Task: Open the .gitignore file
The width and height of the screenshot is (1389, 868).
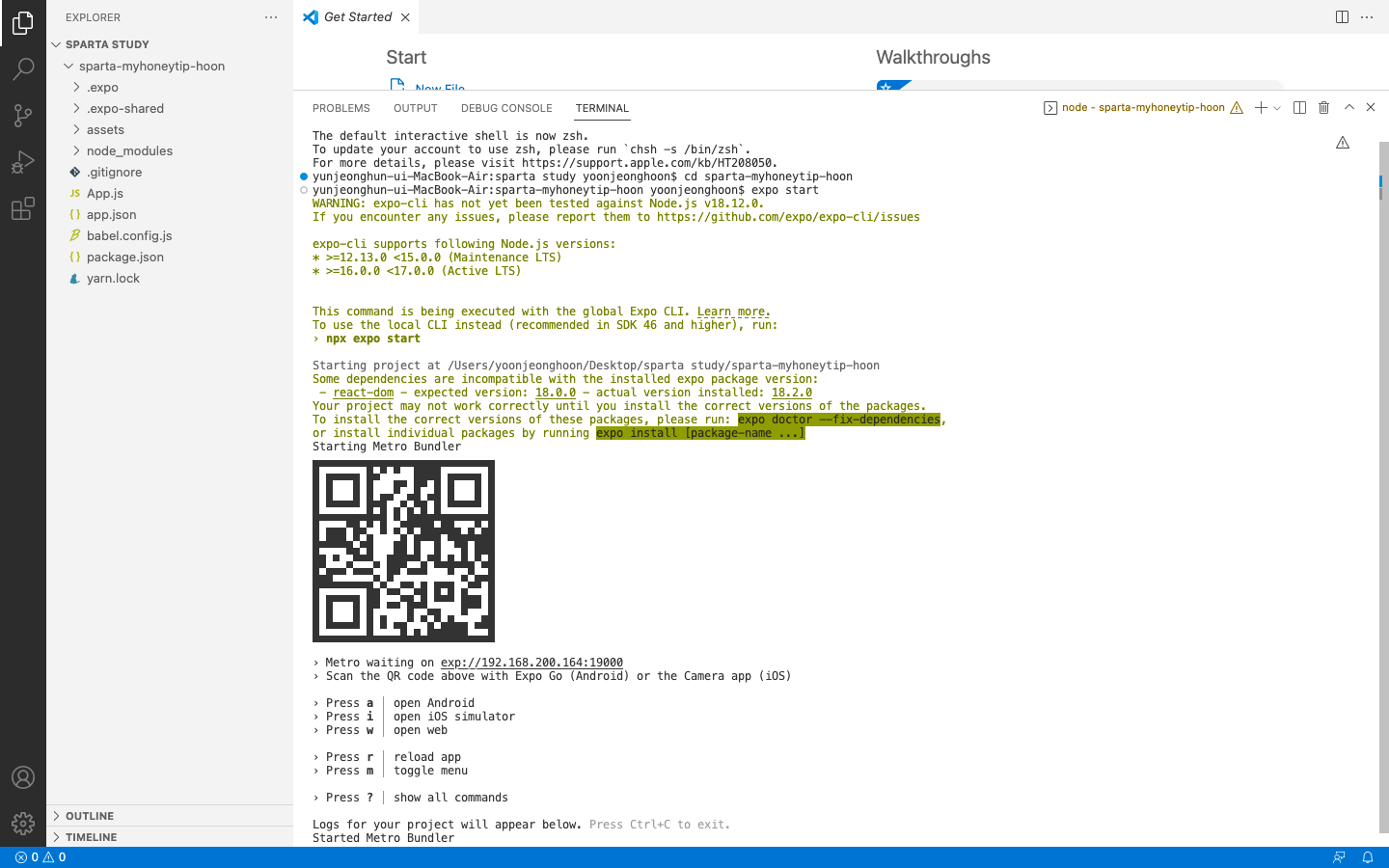Action: point(170,173)
